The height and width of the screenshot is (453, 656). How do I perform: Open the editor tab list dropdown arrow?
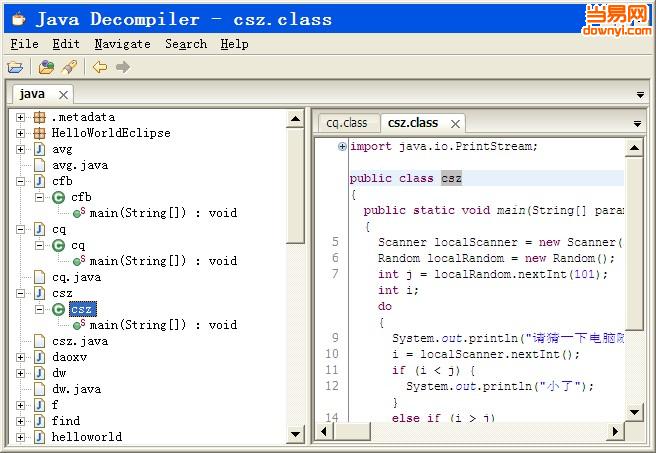(637, 124)
